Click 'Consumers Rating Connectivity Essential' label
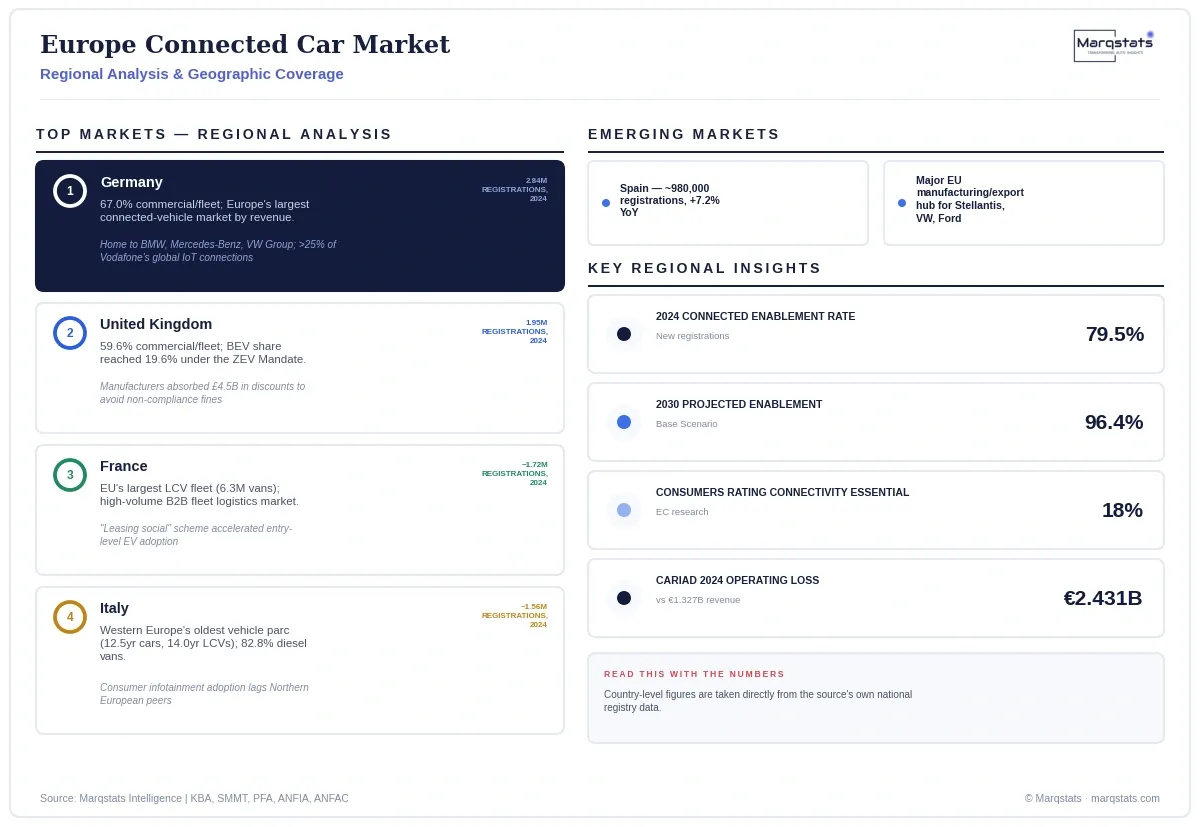Viewport: 1200px width, 827px height. (x=783, y=492)
